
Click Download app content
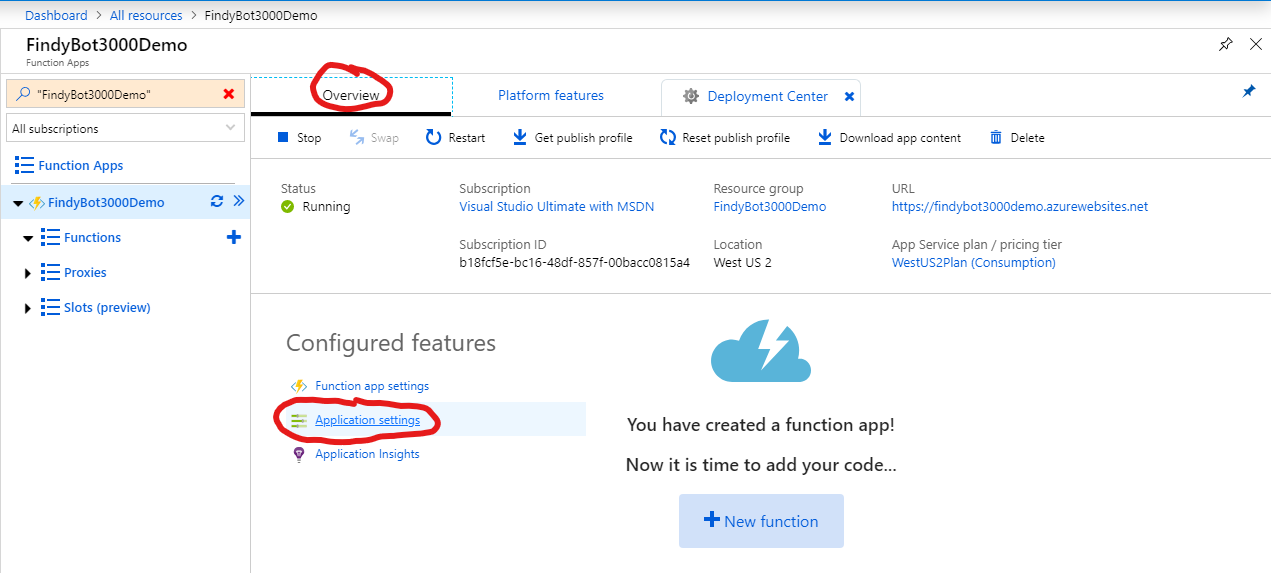tap(889, 138)
